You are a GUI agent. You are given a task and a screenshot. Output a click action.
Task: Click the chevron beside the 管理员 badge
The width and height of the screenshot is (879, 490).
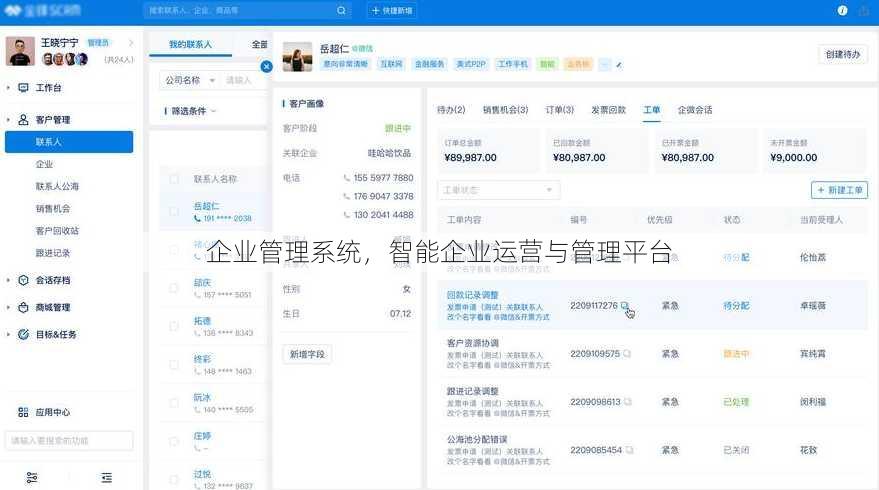tap(131, 43)
